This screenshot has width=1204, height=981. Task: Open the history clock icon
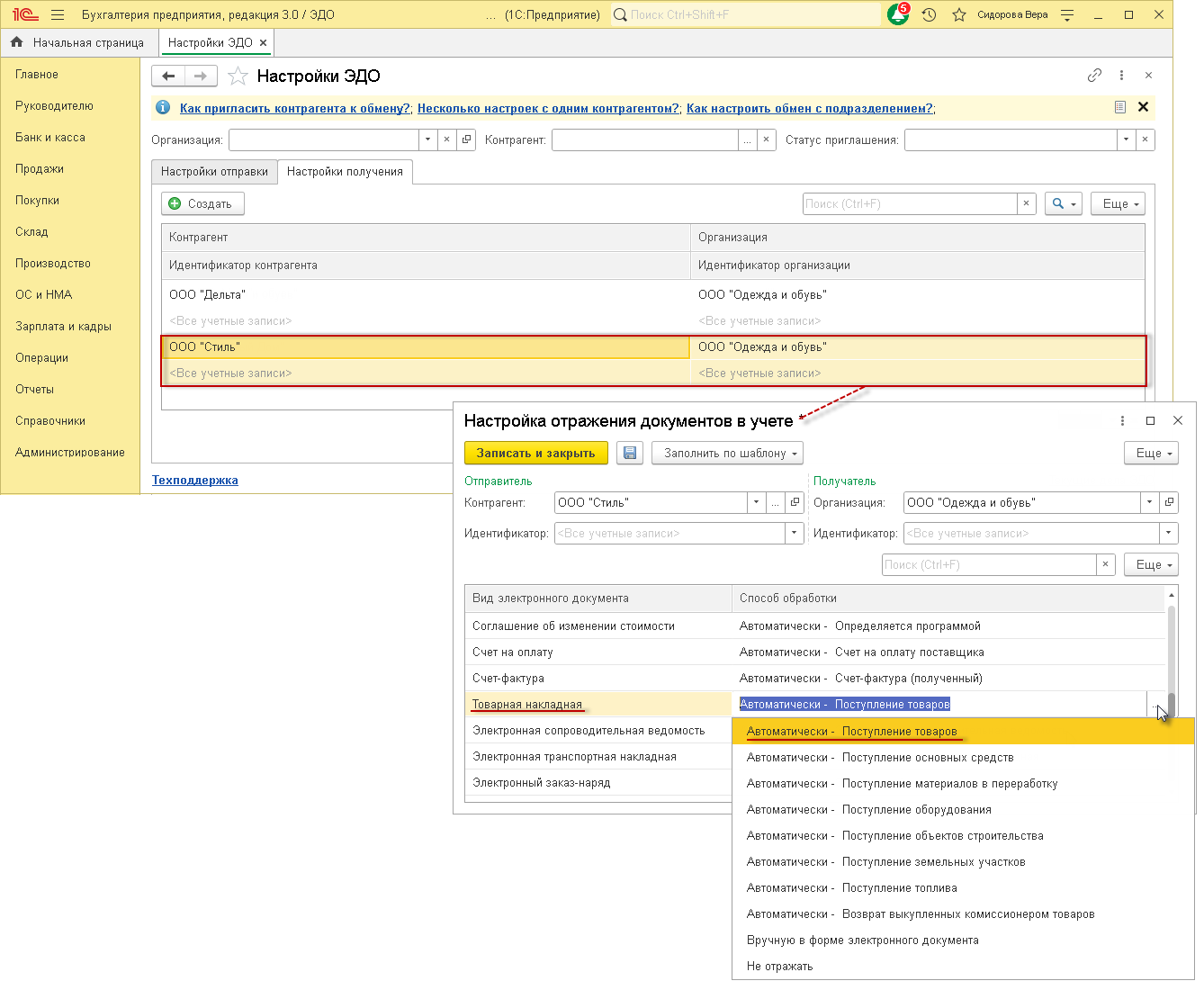[930, 14]
